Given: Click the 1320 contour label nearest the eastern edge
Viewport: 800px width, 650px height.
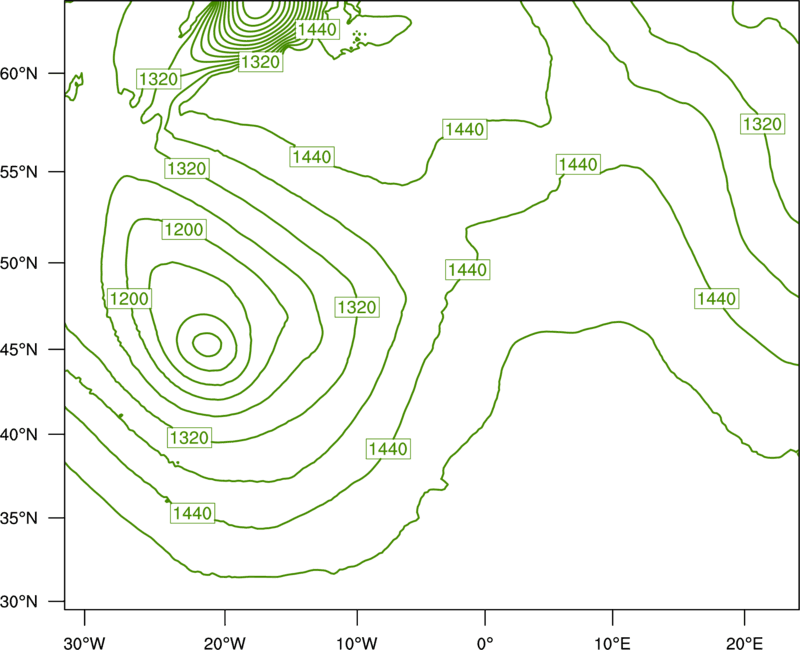Looking at the screenshot, I should coord(762,124).
